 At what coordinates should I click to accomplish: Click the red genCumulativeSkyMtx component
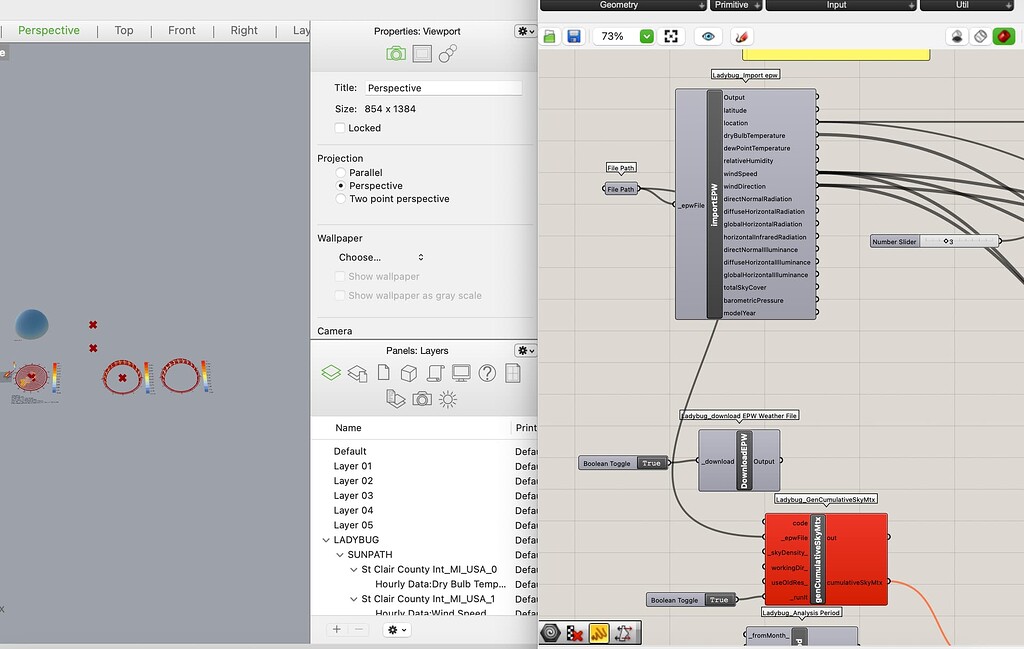[826, 559]
